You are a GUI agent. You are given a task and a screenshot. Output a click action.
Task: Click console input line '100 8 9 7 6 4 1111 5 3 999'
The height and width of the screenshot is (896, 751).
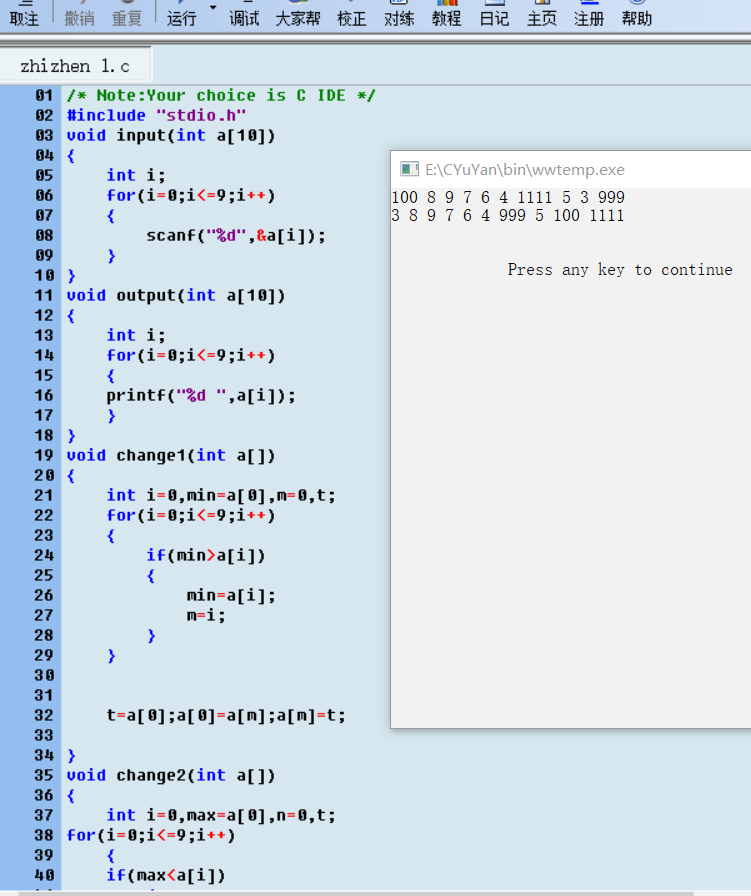(508, 197)
